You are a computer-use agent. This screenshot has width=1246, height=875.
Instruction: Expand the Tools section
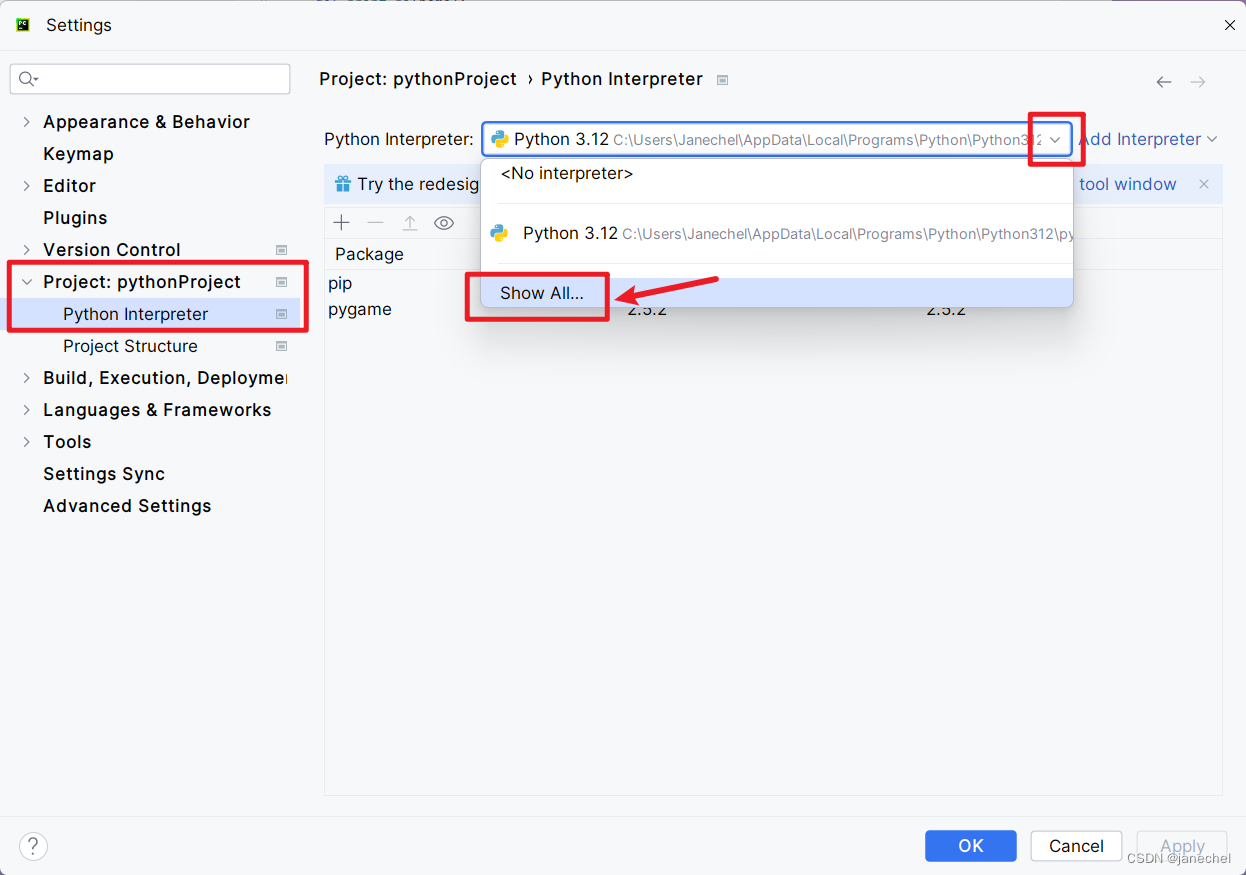[x=27, y=442]
